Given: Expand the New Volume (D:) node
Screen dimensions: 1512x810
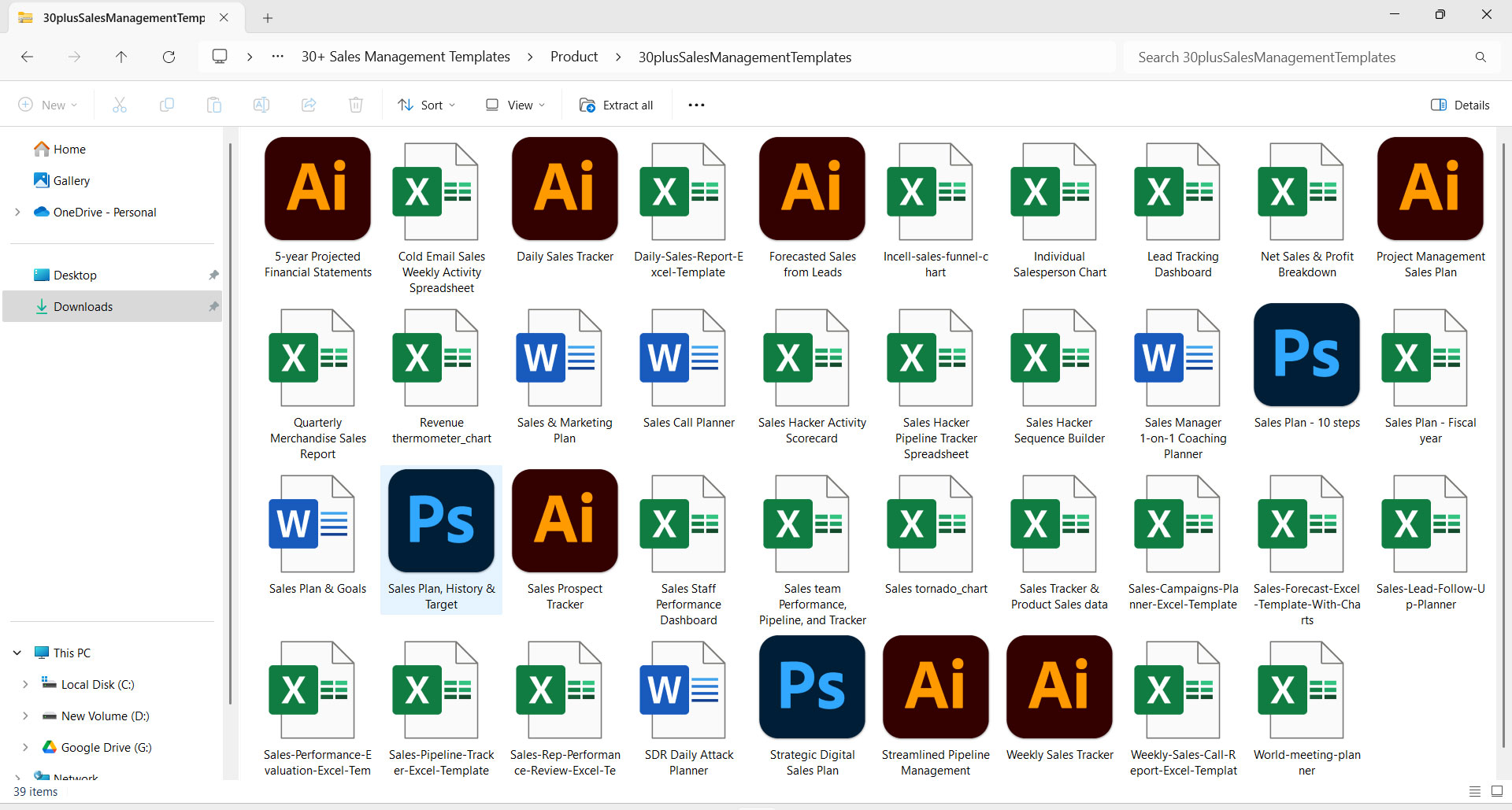Looking at the screenshot, I should pos(25,716).
